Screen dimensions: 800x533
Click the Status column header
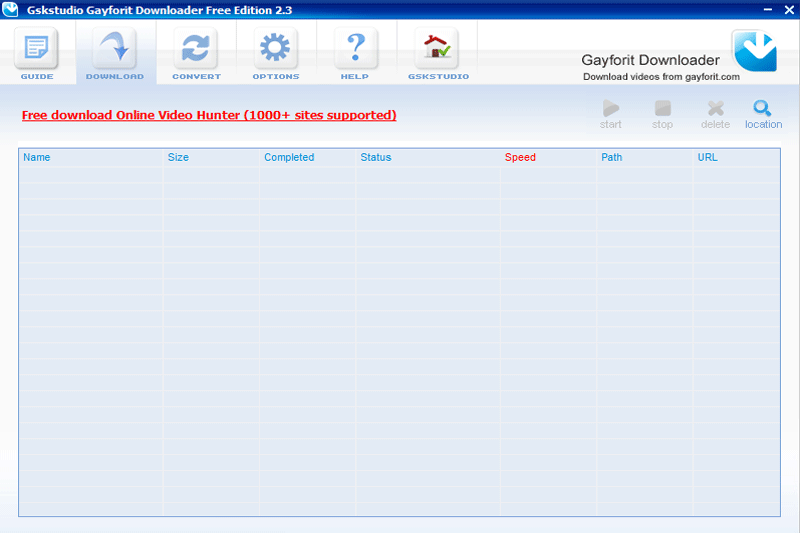tap(376, 157)
